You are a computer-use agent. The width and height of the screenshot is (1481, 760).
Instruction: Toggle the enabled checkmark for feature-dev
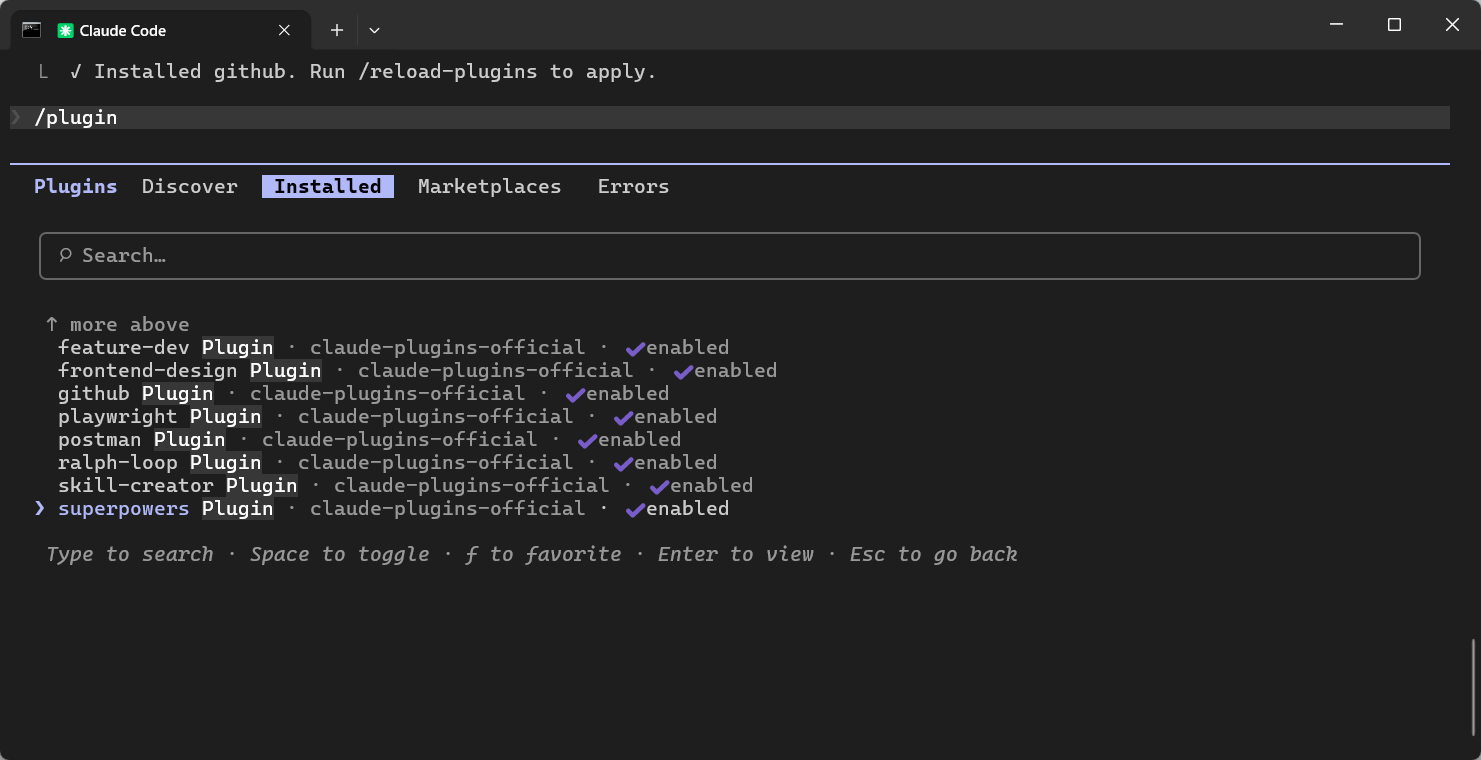635,348
